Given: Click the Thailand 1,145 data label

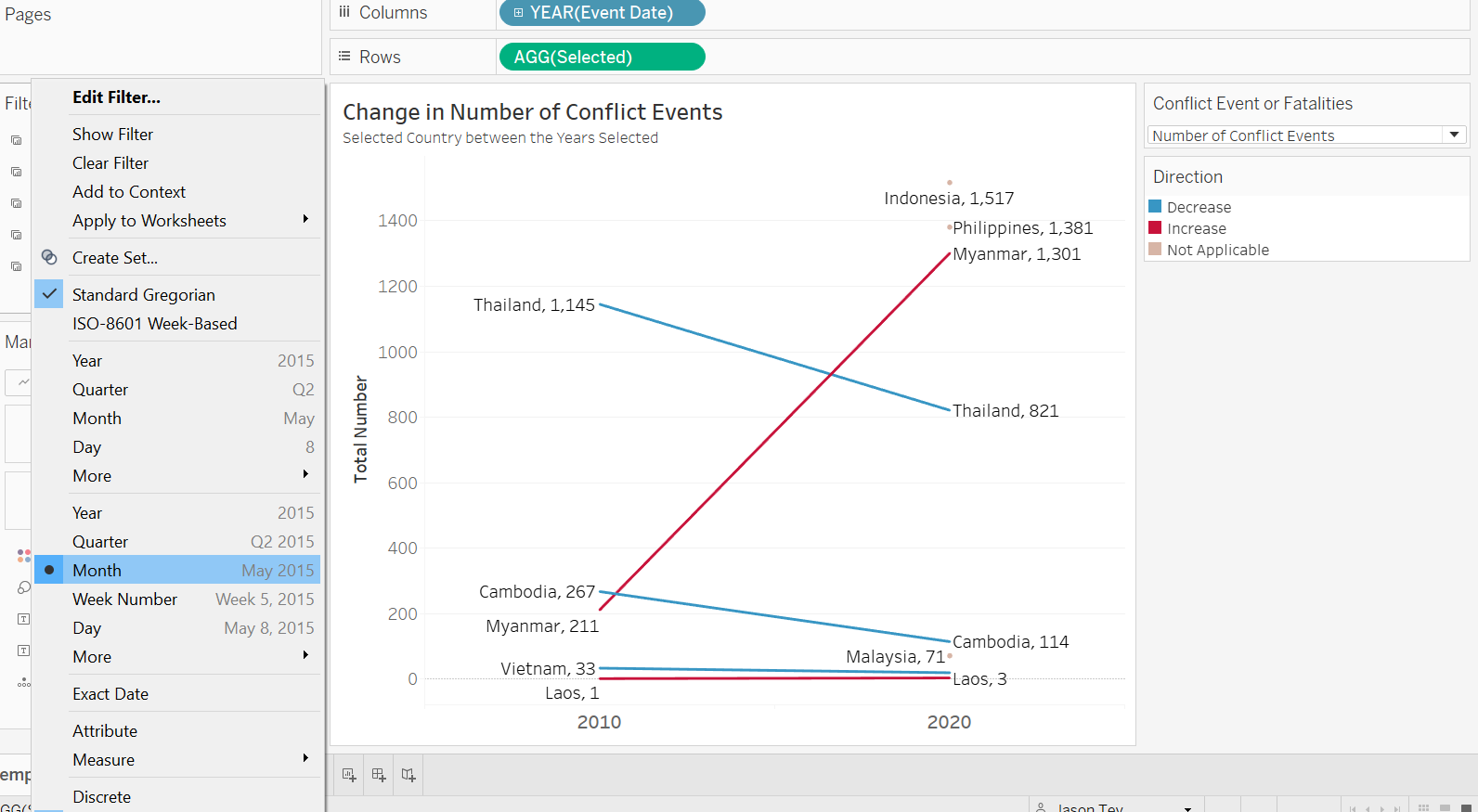Looking at the screenshot, I should 534,305.
